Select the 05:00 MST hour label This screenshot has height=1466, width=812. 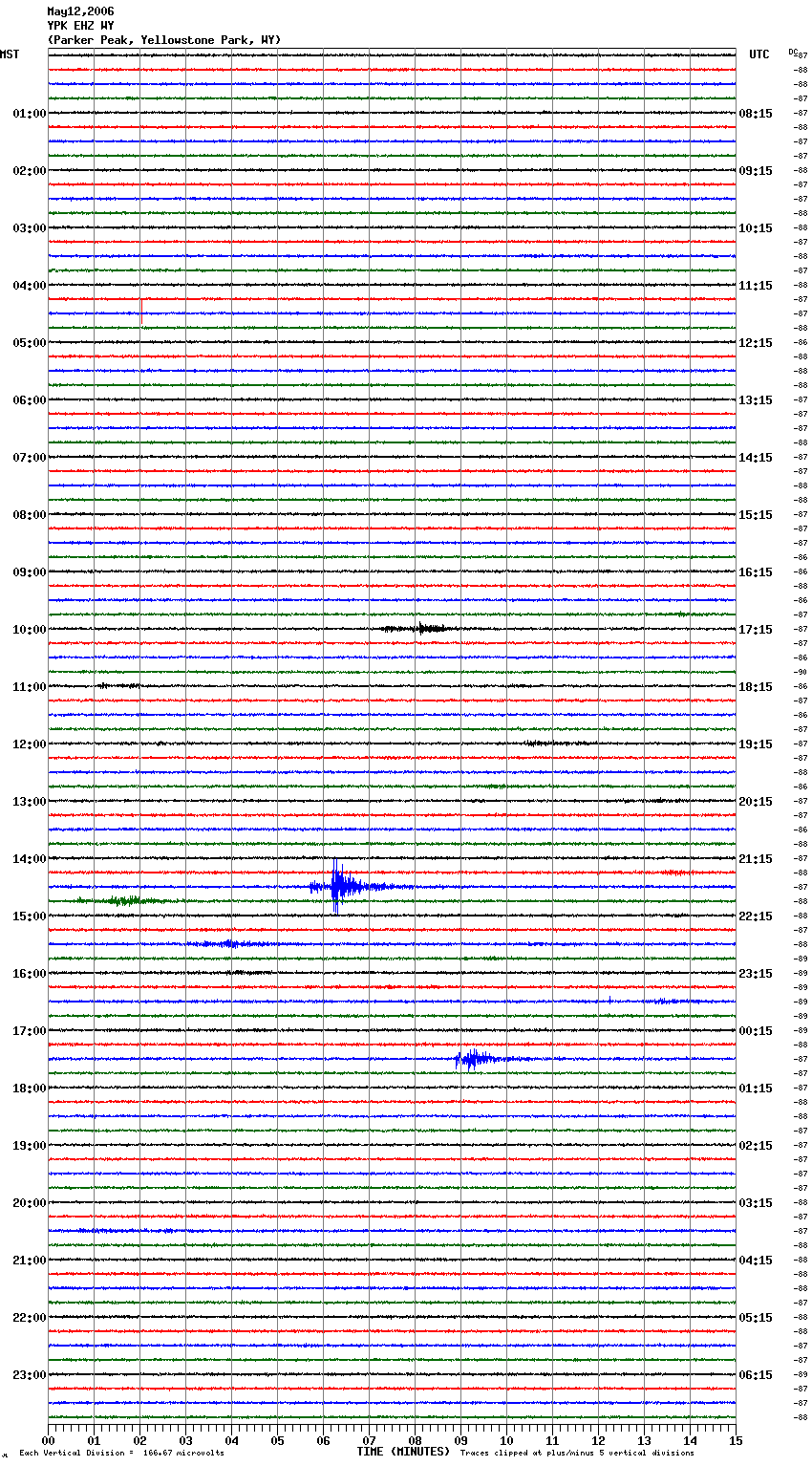coord(30,343)
